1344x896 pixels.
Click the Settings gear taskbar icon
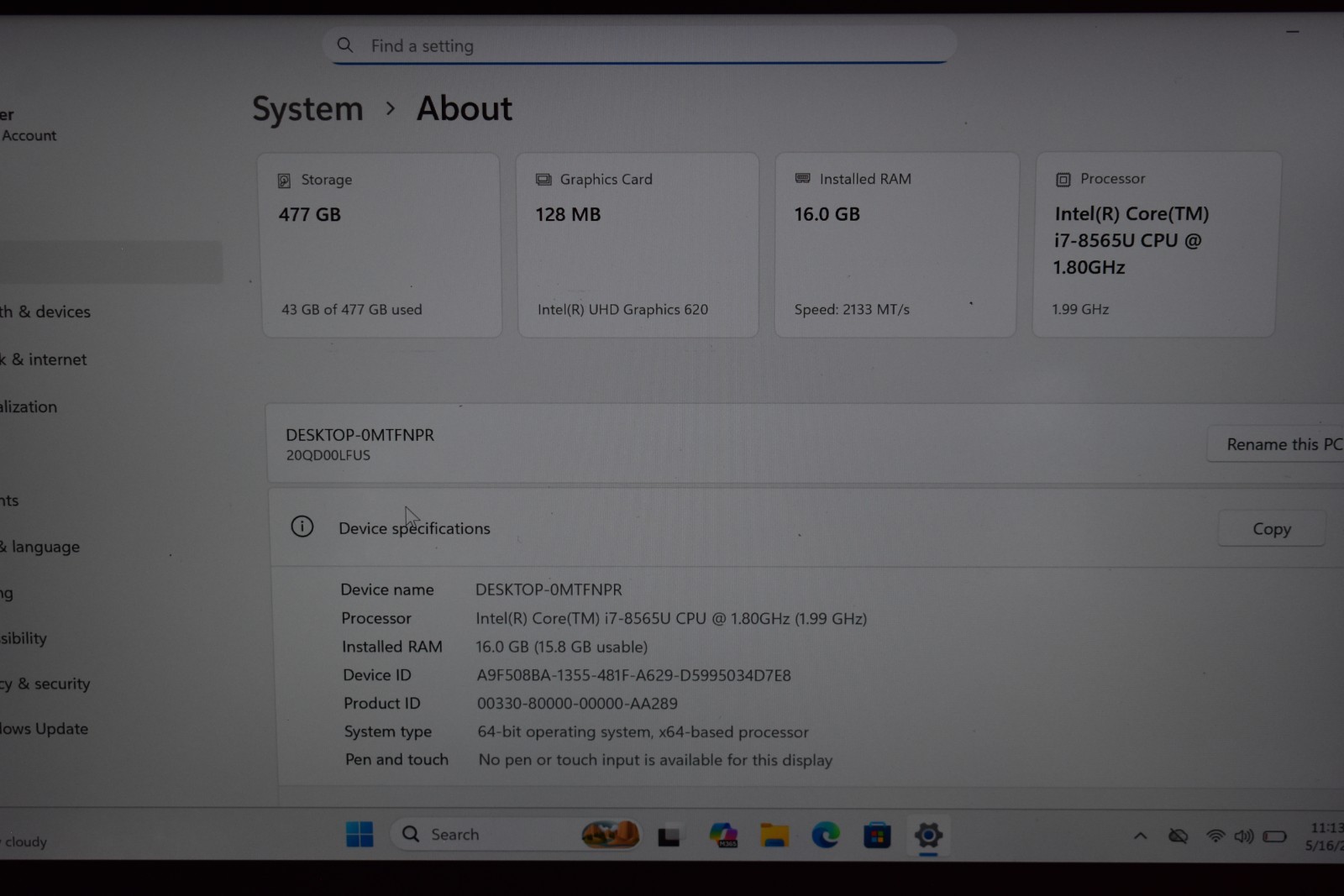928,835
